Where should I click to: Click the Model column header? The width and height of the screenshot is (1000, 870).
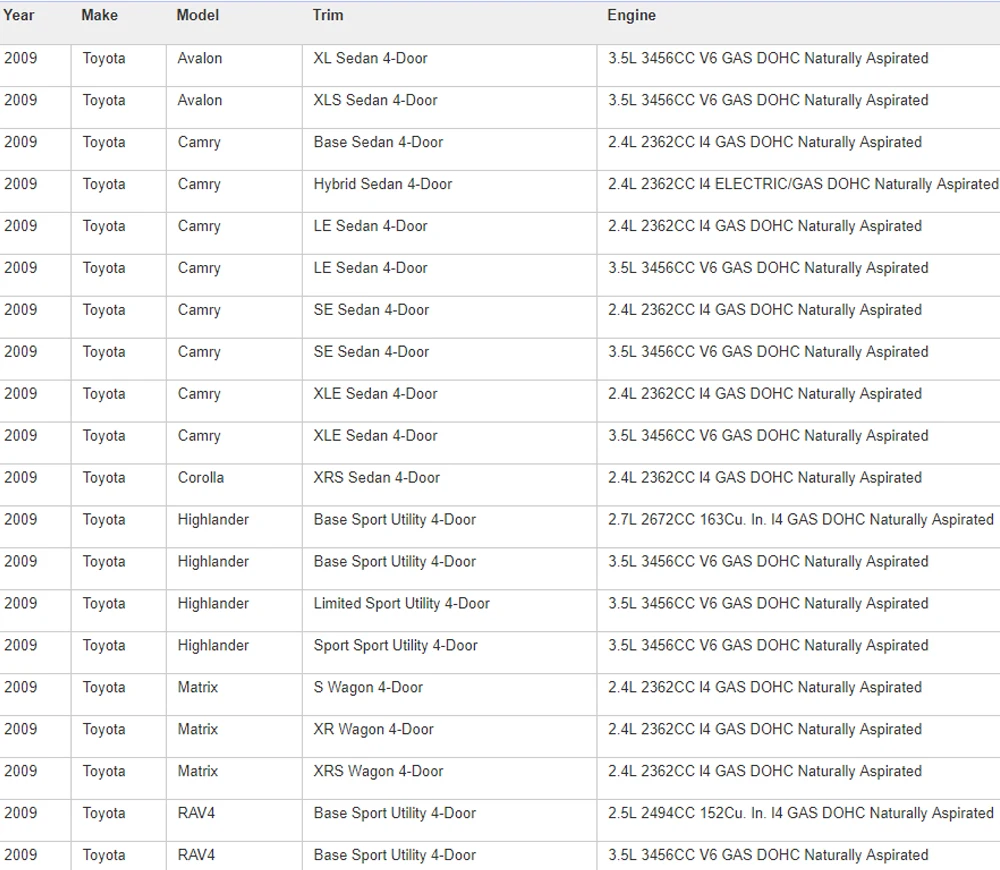coord(198,15)
